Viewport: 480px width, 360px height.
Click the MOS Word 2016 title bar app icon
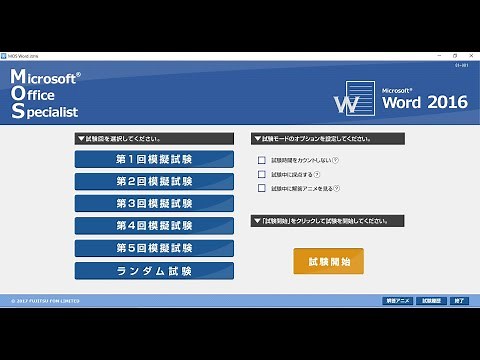pos(4,56)
